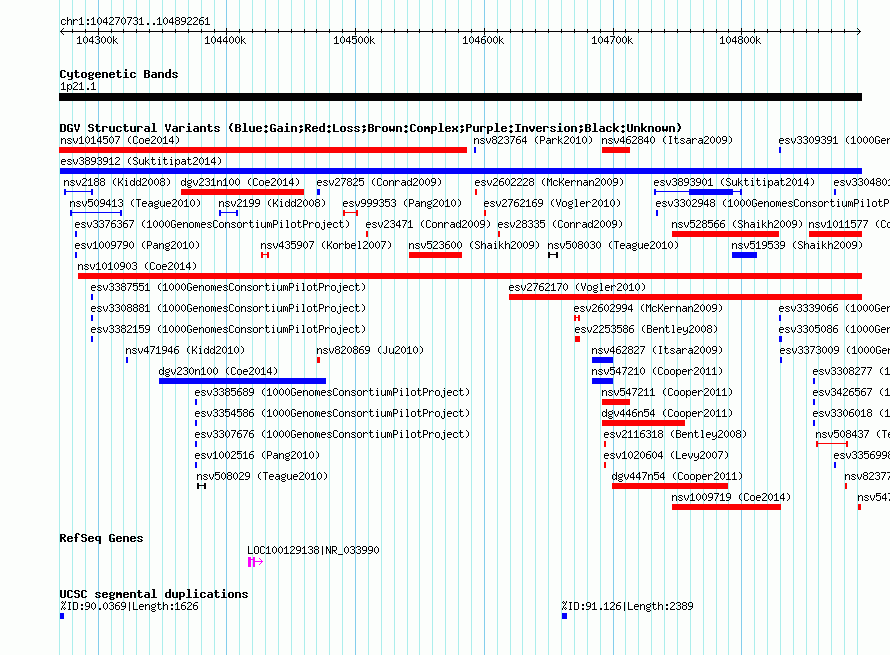This screenshot has height=655, width=890.
Task: Click esv2762169 (Vogler2010) label
Action: pos(552,203)
